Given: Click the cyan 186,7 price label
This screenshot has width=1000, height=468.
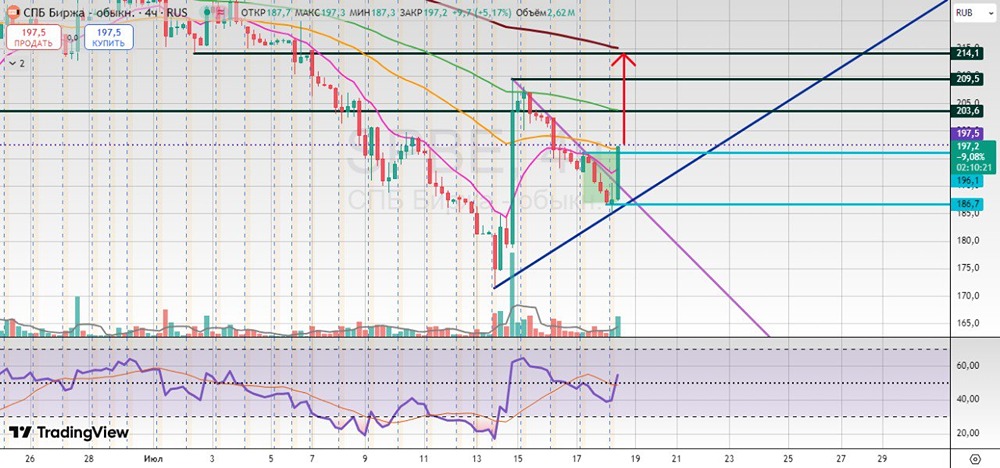Looking at the screenshot, I should [967, 204].
